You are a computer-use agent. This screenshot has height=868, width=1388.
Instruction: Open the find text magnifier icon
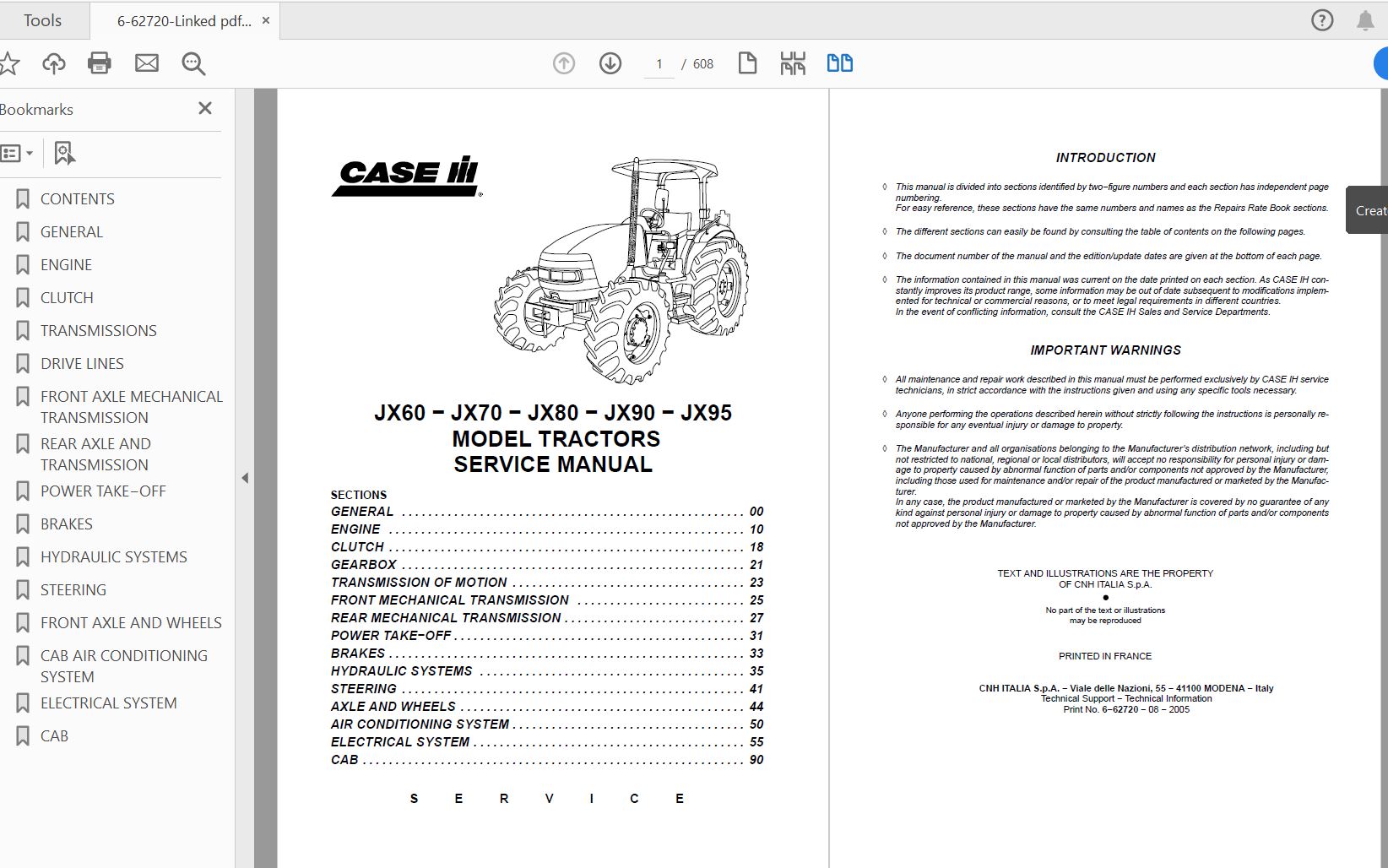coord(193,63)
